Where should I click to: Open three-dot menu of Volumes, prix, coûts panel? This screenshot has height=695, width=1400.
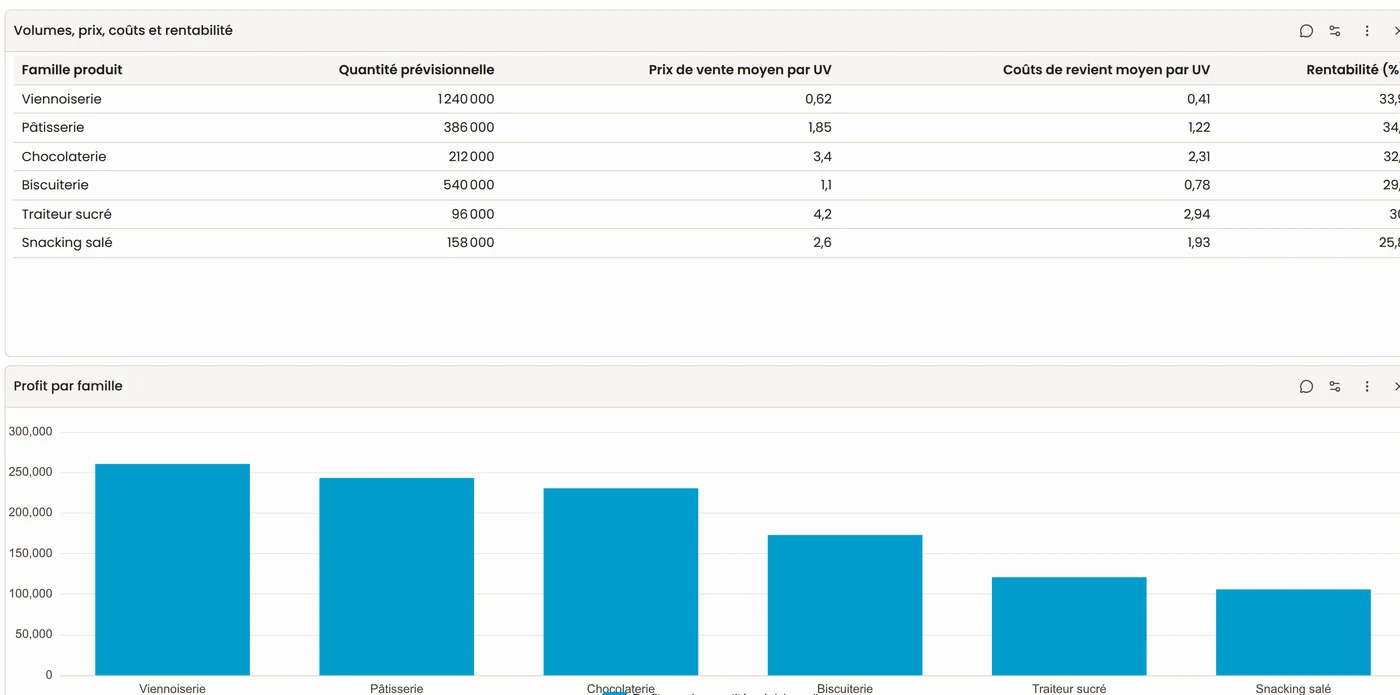click(x=1367, y=31)
